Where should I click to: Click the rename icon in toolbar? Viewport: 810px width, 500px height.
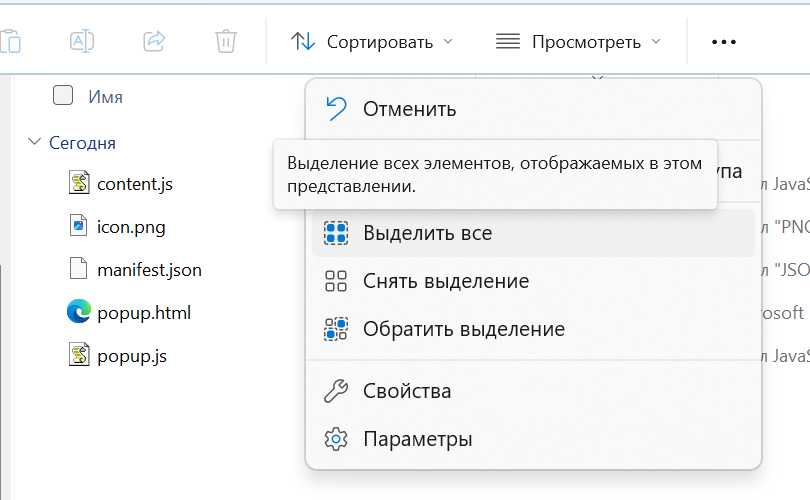82,41
